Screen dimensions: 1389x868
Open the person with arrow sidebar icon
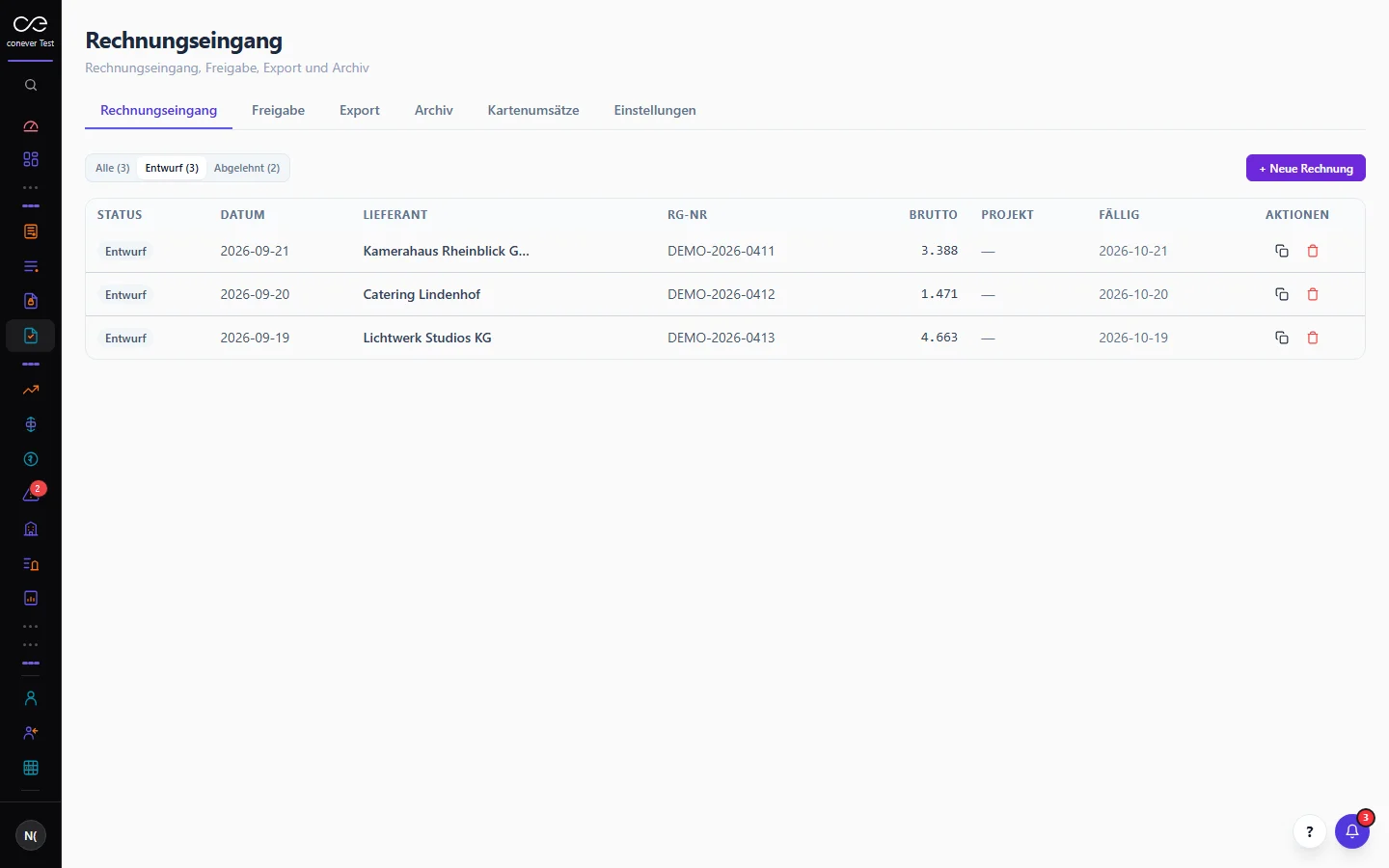click(x=31, y=733)
